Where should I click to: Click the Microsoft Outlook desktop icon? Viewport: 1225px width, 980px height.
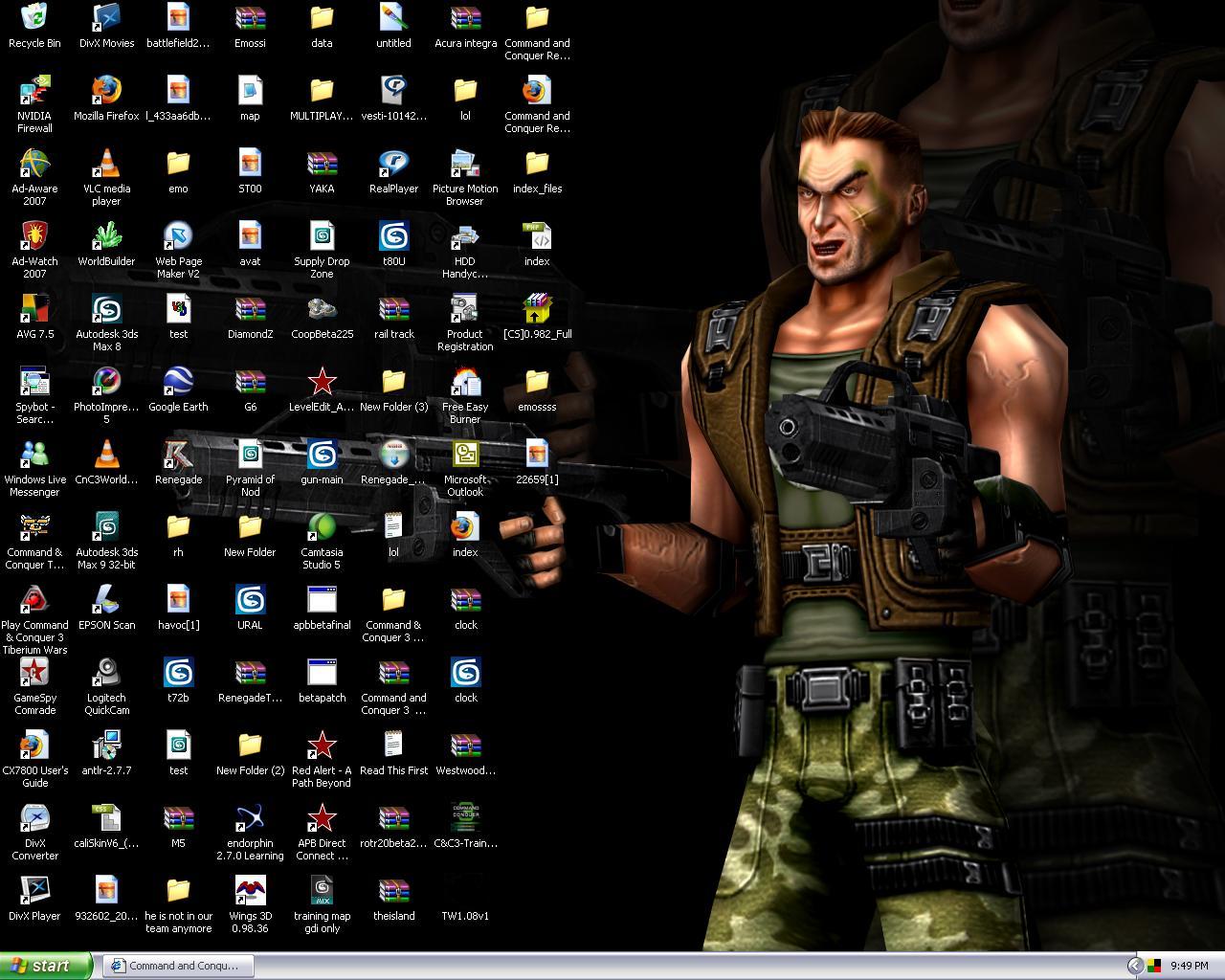[x=465, y=456]
